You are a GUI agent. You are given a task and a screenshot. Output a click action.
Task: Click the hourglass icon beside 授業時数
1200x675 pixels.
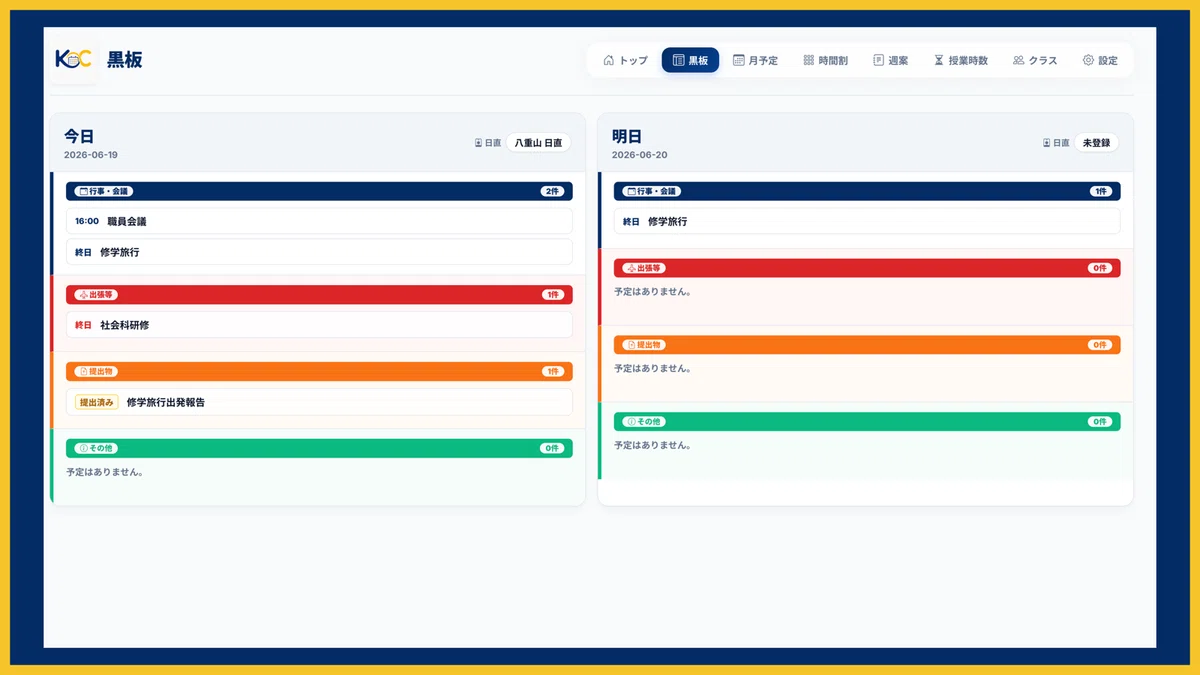click(x=939, y=60)
